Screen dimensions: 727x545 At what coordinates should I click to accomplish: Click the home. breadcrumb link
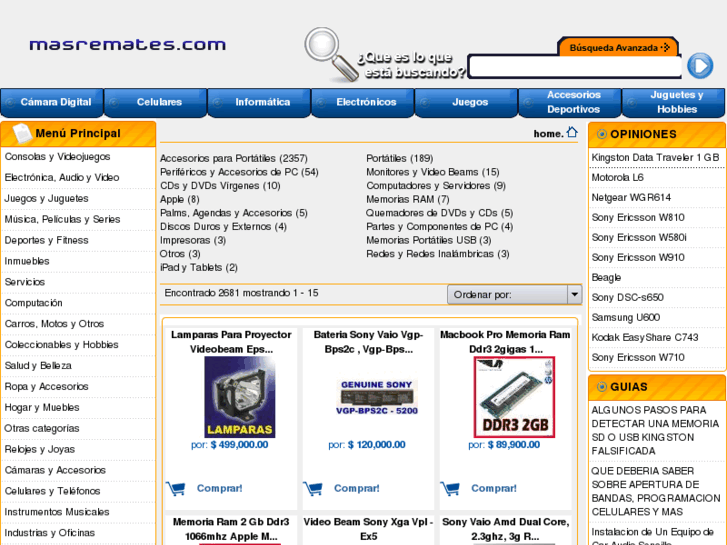548,134
